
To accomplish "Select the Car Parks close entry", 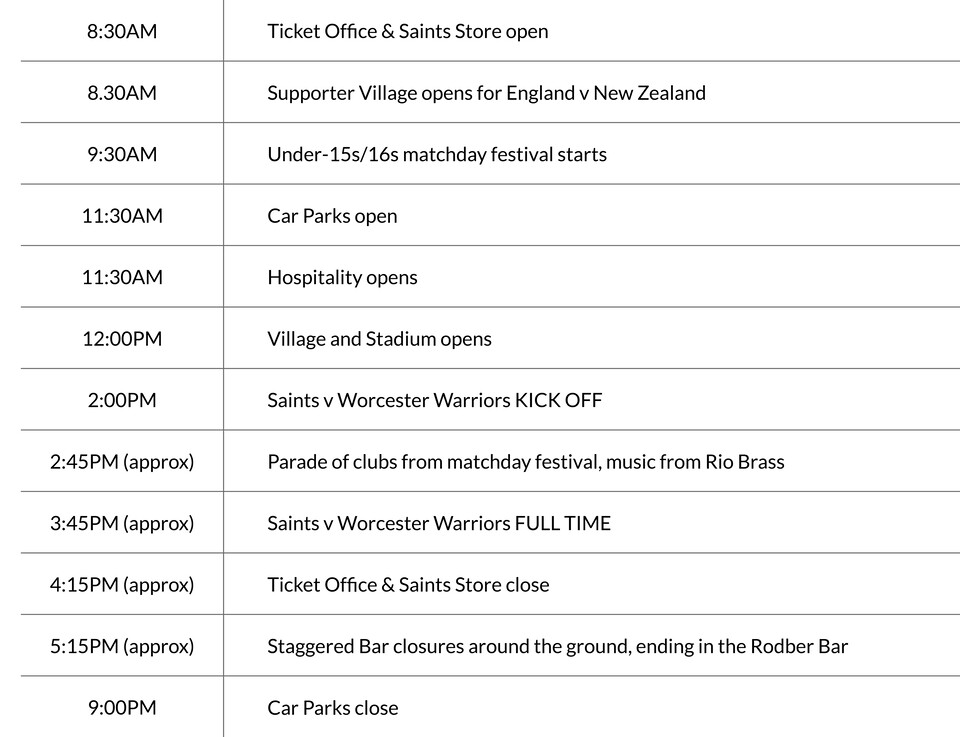I will (x=332, y=708).
